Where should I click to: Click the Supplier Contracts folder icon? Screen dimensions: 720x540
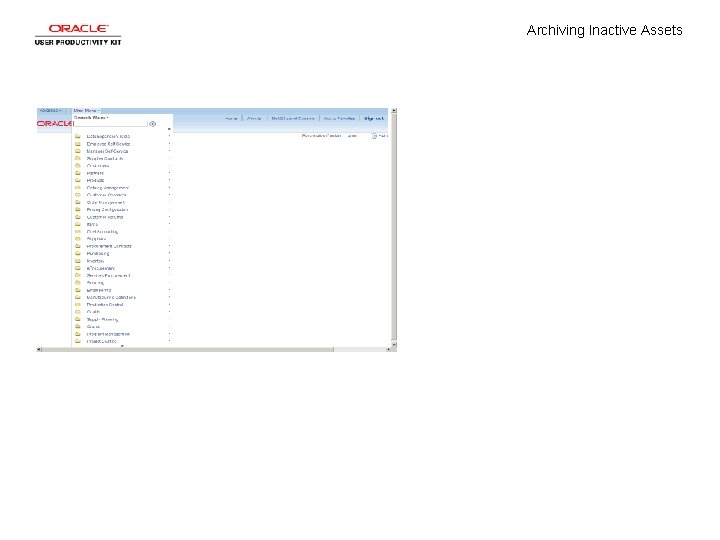[x=78, y=158]
